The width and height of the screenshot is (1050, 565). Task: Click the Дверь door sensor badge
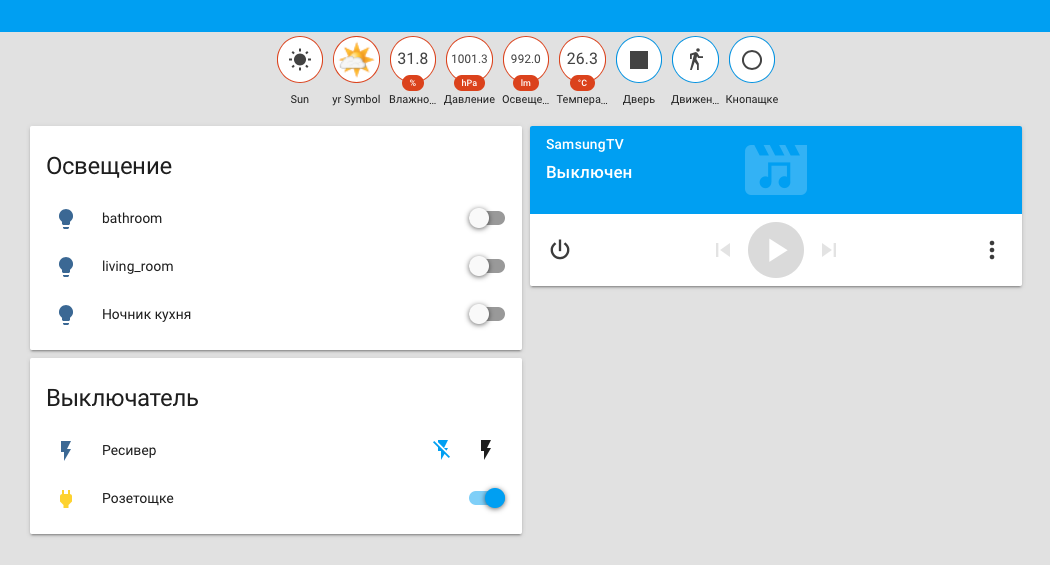click(639, 60)
